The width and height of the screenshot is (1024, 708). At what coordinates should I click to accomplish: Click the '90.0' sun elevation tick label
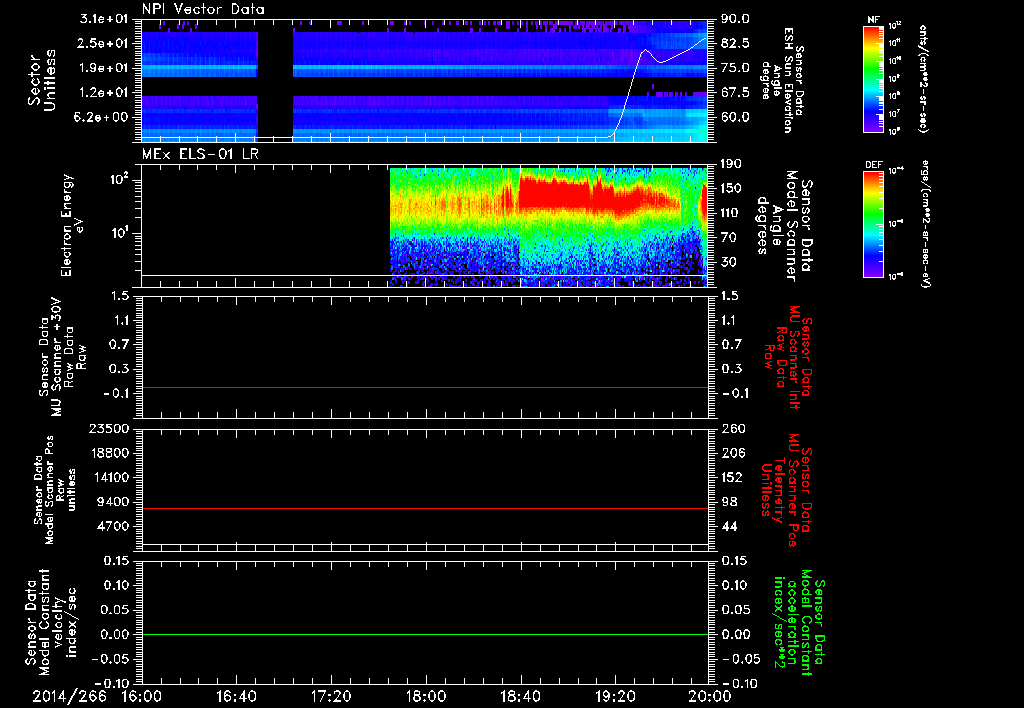pyautogui.click(x=735, y=19)
